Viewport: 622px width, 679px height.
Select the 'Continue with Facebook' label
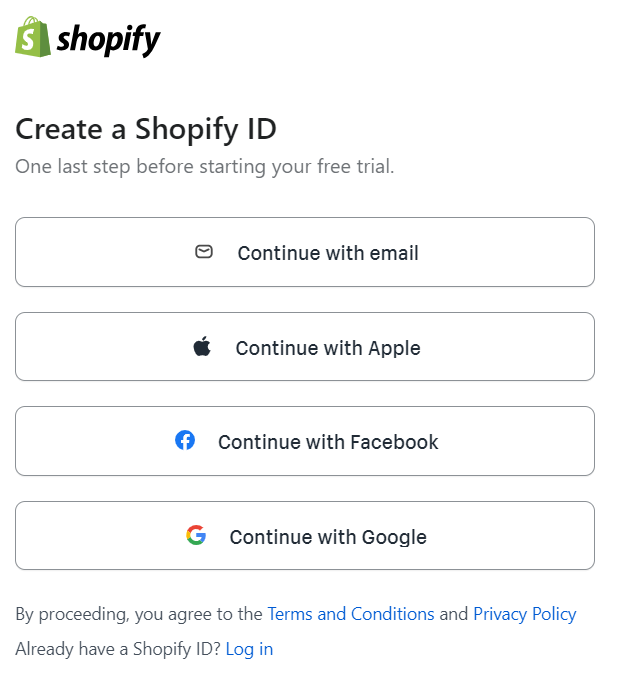pyautogui.click(x=328, y=442)
